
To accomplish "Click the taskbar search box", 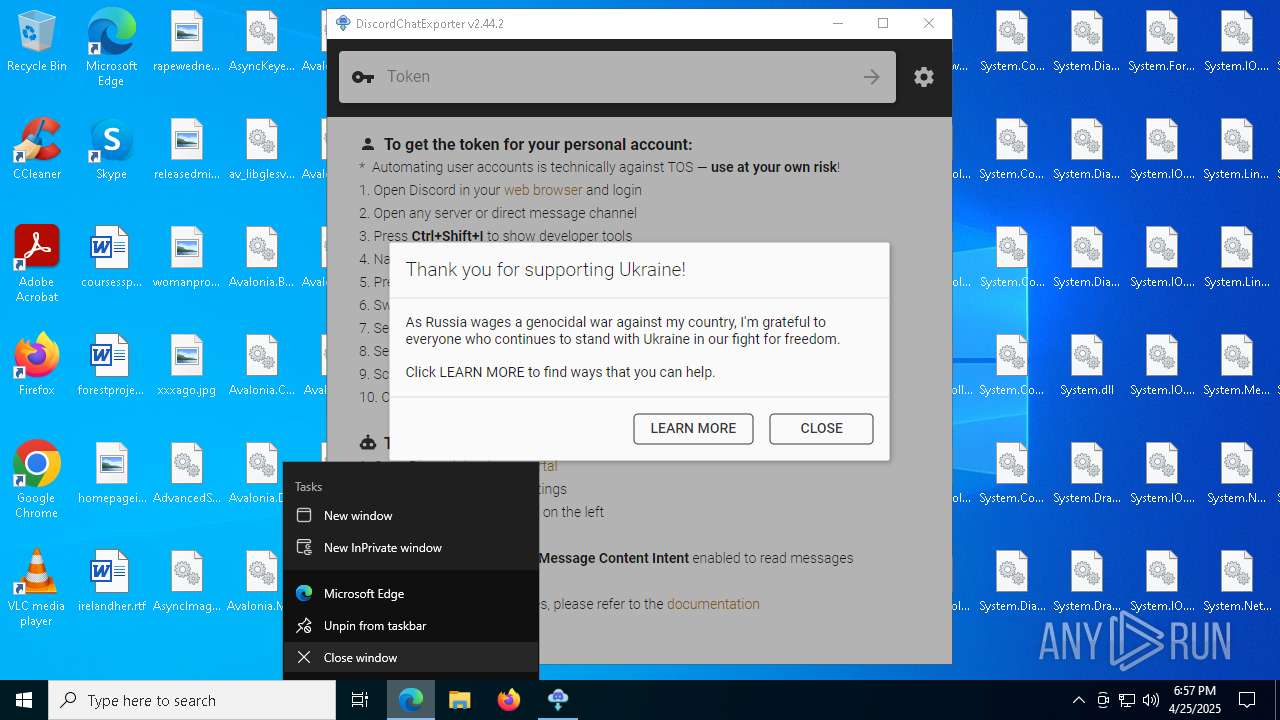I will pyautogui.click(x=192, y=700).
